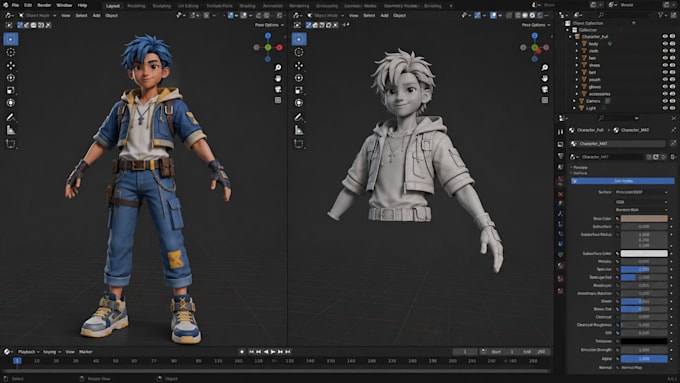
Task: Hide the pouch object in the outliner
Action: (665, 79)
